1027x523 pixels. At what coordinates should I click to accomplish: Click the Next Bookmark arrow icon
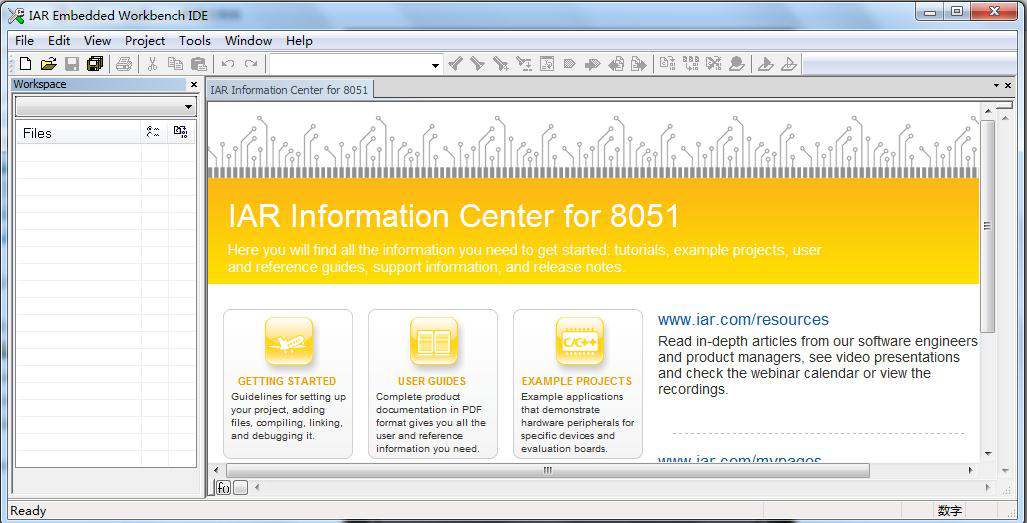[592, 64]
